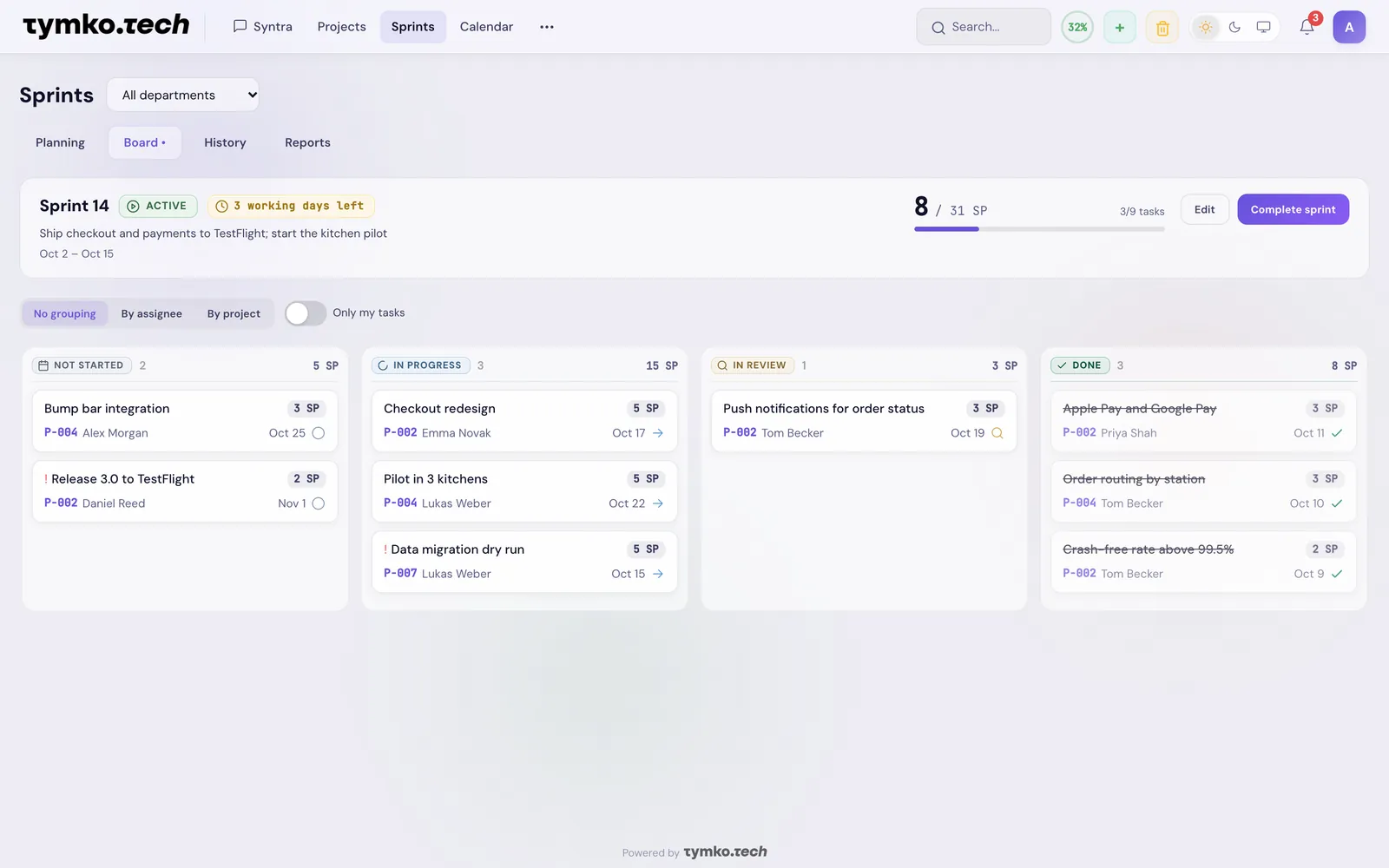Click review magnifier icon on Push notifications card
The height and width of the screenshot is (868, 1389).
(x=997, y=433)
